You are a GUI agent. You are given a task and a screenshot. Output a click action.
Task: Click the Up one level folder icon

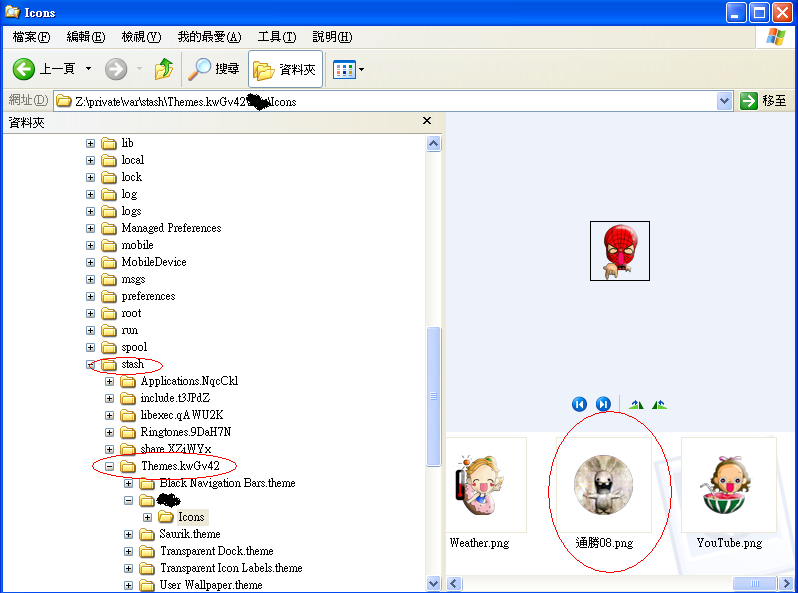click(x=164, y=69)
